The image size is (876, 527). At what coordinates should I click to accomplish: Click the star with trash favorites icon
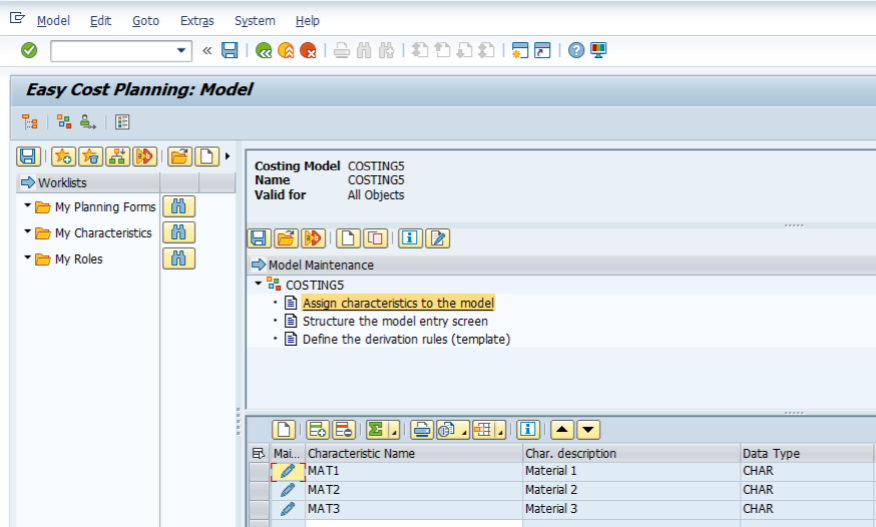click(91, 156)
